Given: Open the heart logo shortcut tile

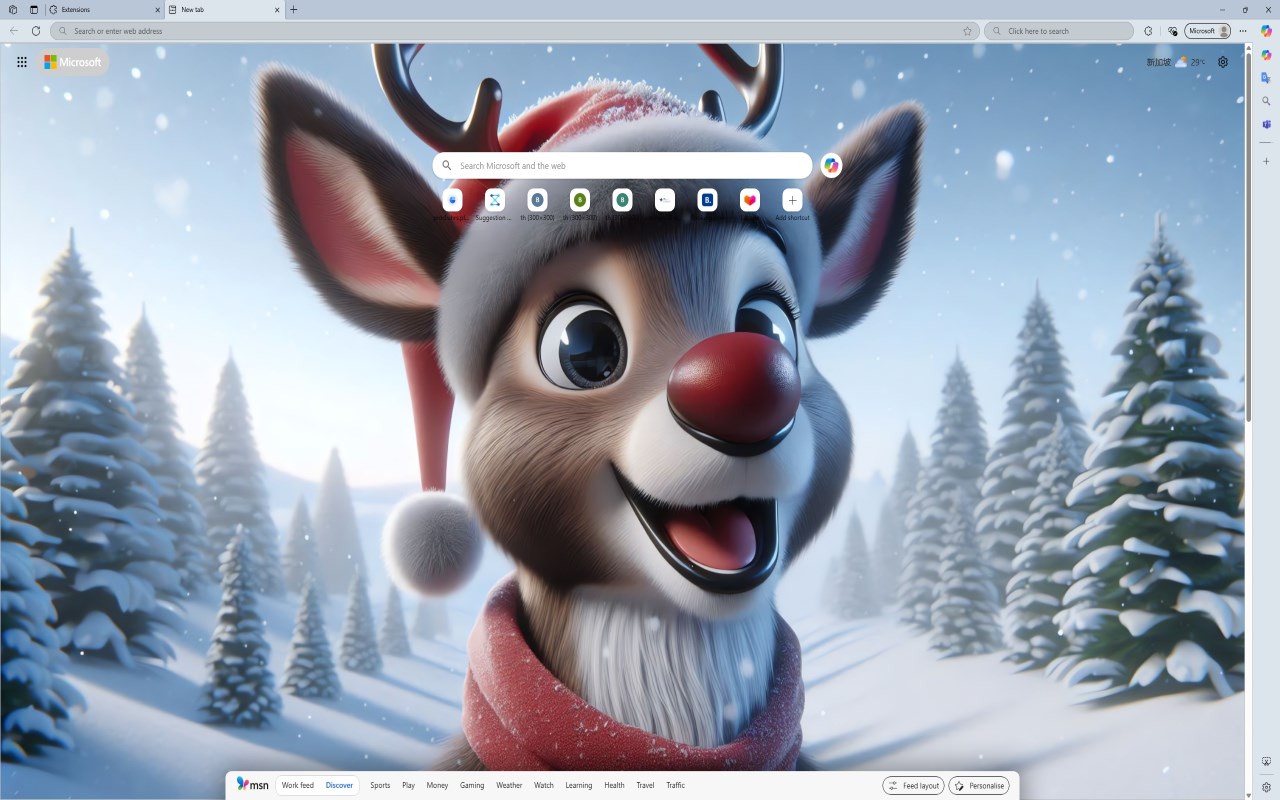Looking at the screenshot, I should (x=750, y=204).
